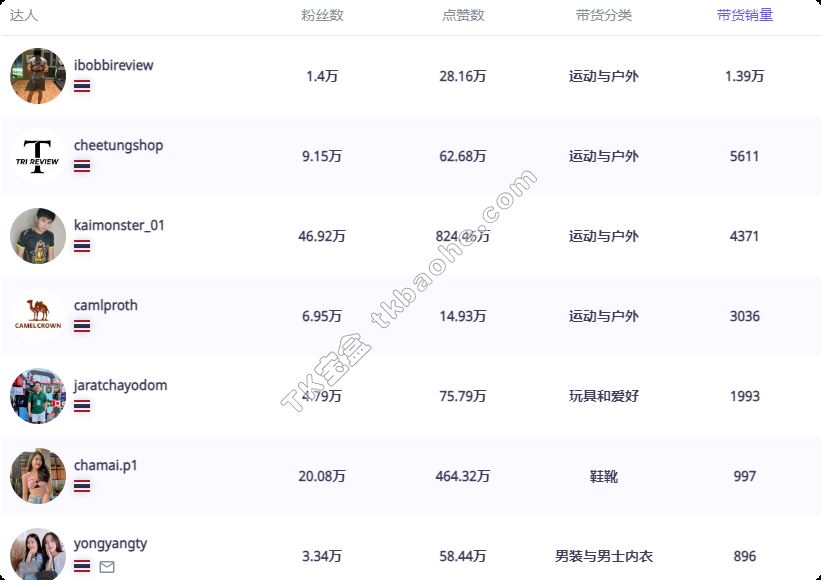Click Thailand flag under yongyangty
Viewport: 821px width, 580px height.
(82, 566)
